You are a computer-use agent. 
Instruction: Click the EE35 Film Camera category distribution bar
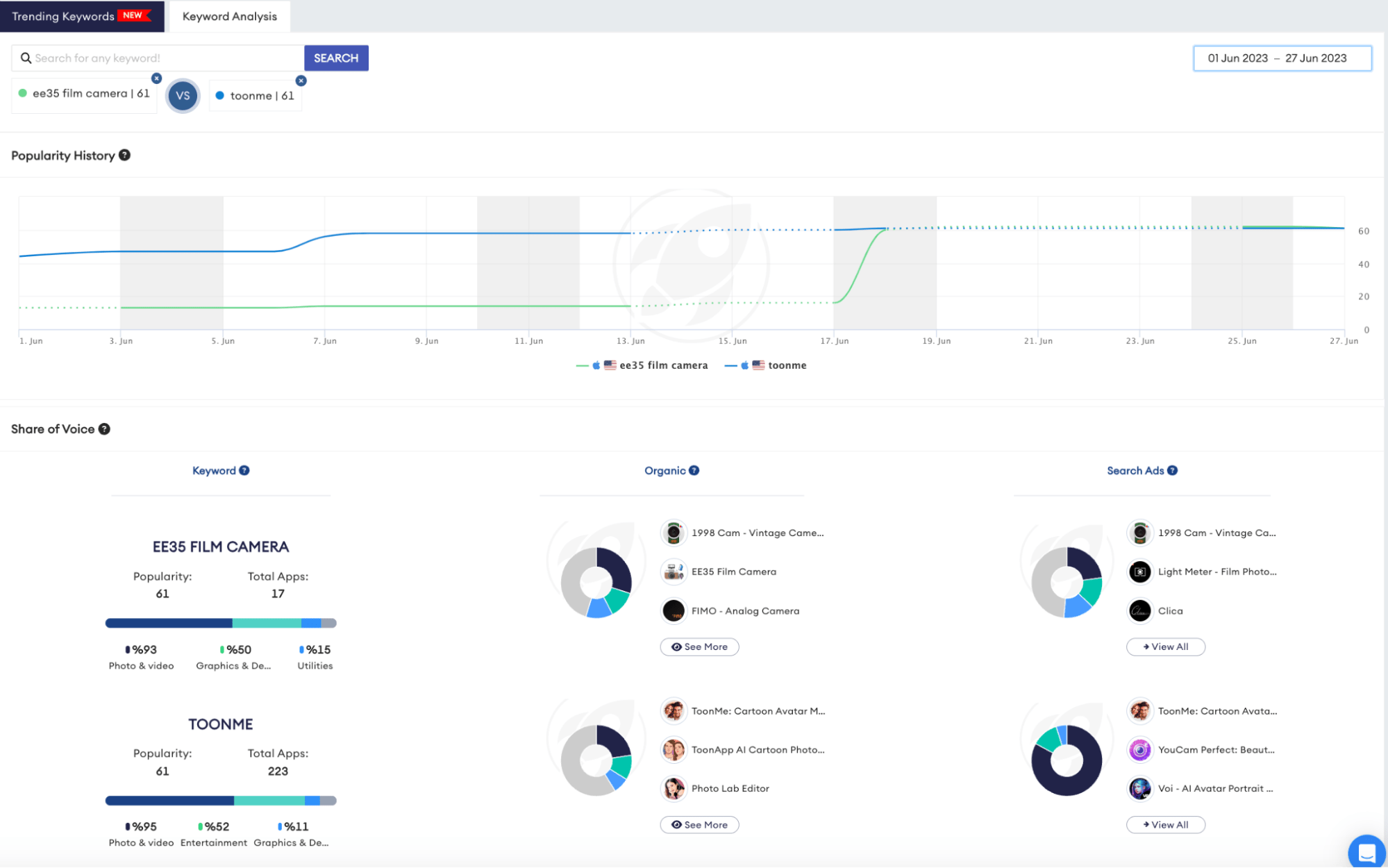click(x=221, y=623)
